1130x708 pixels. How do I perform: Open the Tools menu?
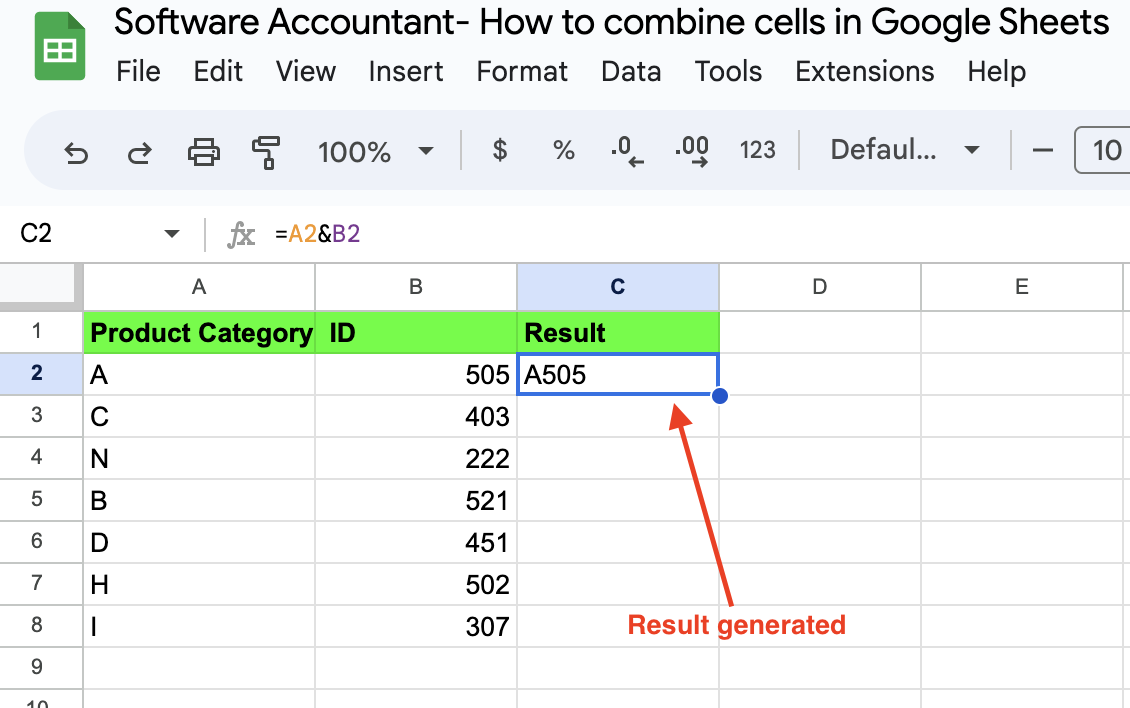pyautogui.click(x=728, y=71)
